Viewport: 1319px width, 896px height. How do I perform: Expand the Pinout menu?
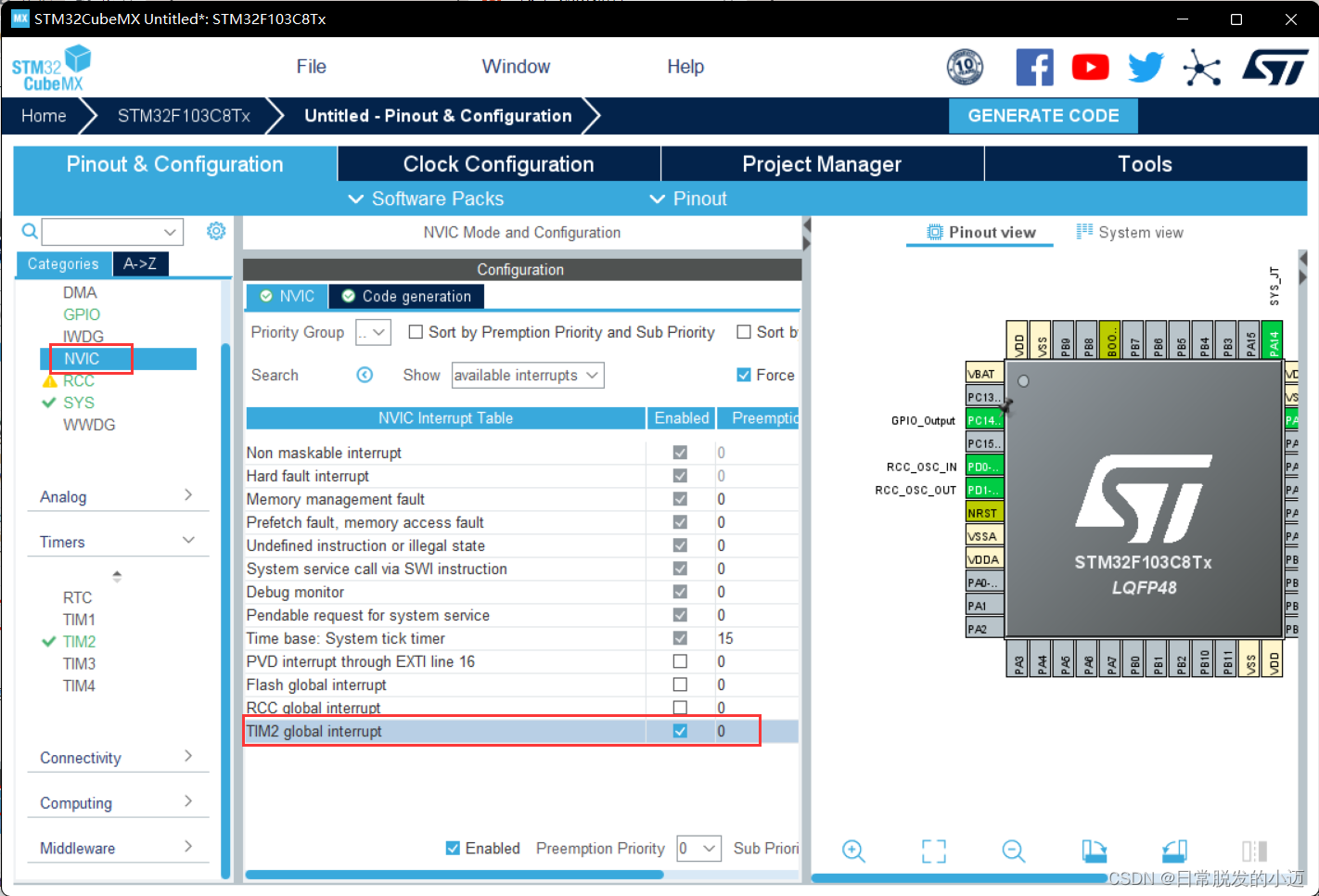coord(688,198)
